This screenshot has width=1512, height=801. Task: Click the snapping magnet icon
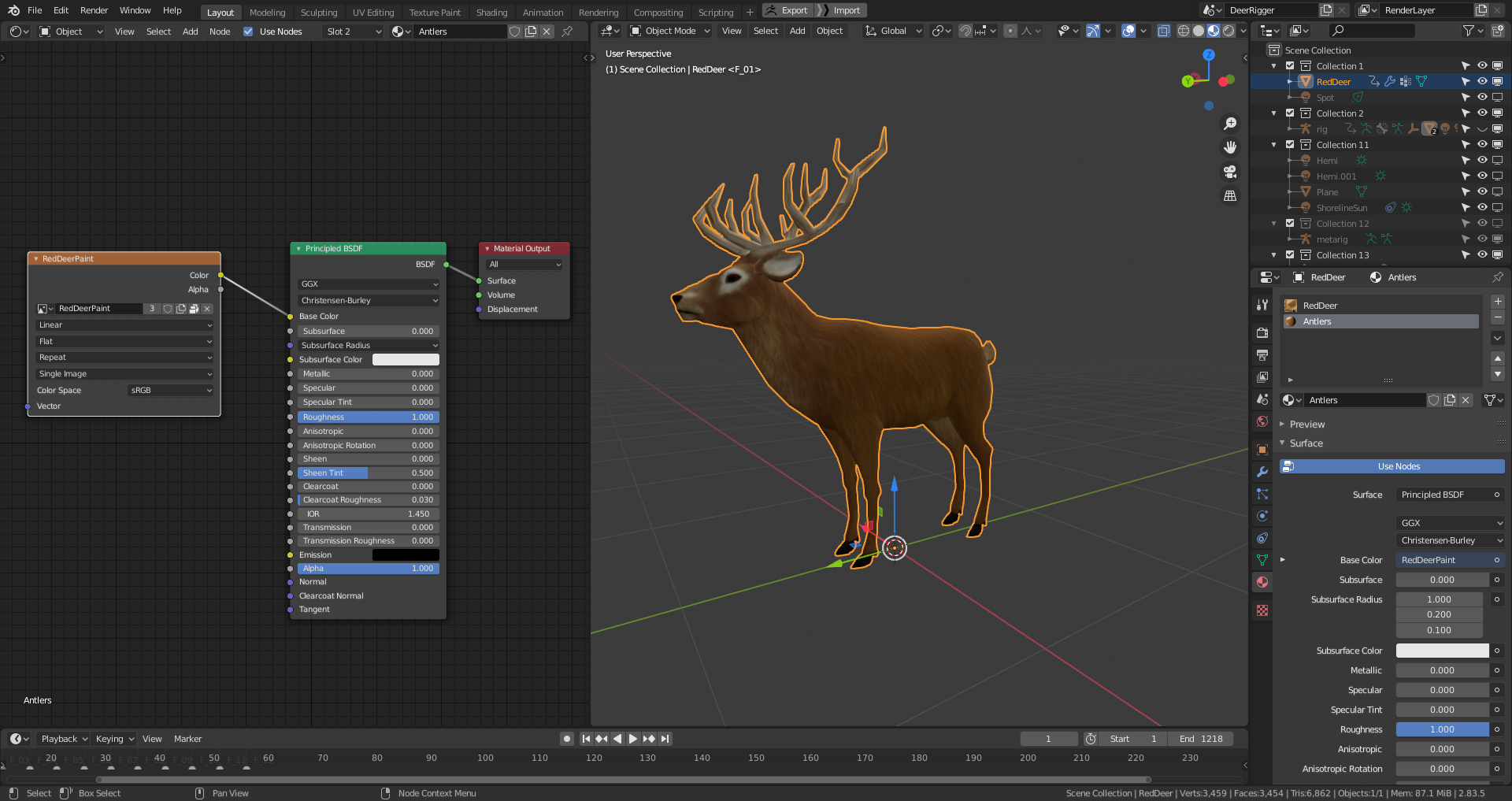965,31
